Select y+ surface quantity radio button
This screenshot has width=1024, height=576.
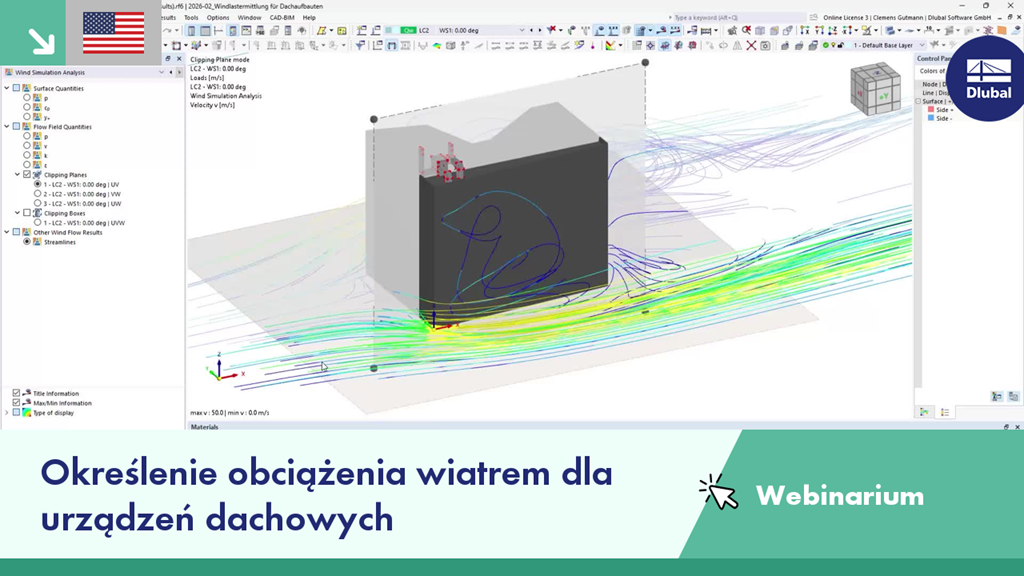[x=27, y=117]
